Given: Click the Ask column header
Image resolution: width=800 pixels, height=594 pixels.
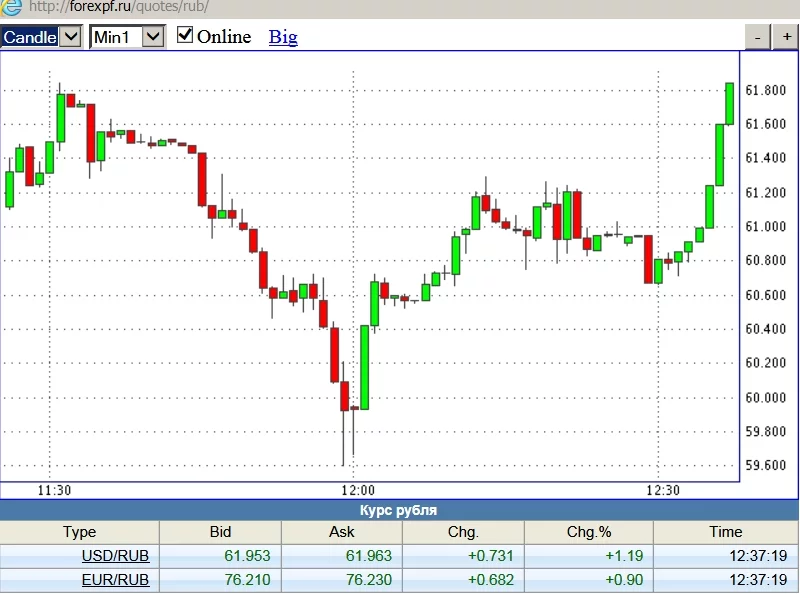Looking at the screenshot, I should (x=342, y=532).
